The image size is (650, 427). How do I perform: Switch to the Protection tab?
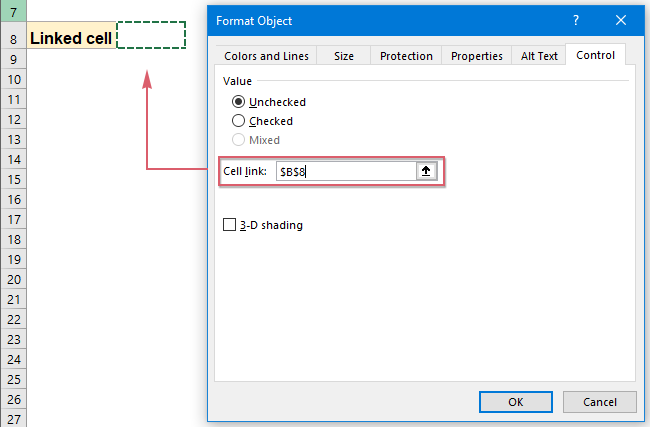click(x=406, y=56)
